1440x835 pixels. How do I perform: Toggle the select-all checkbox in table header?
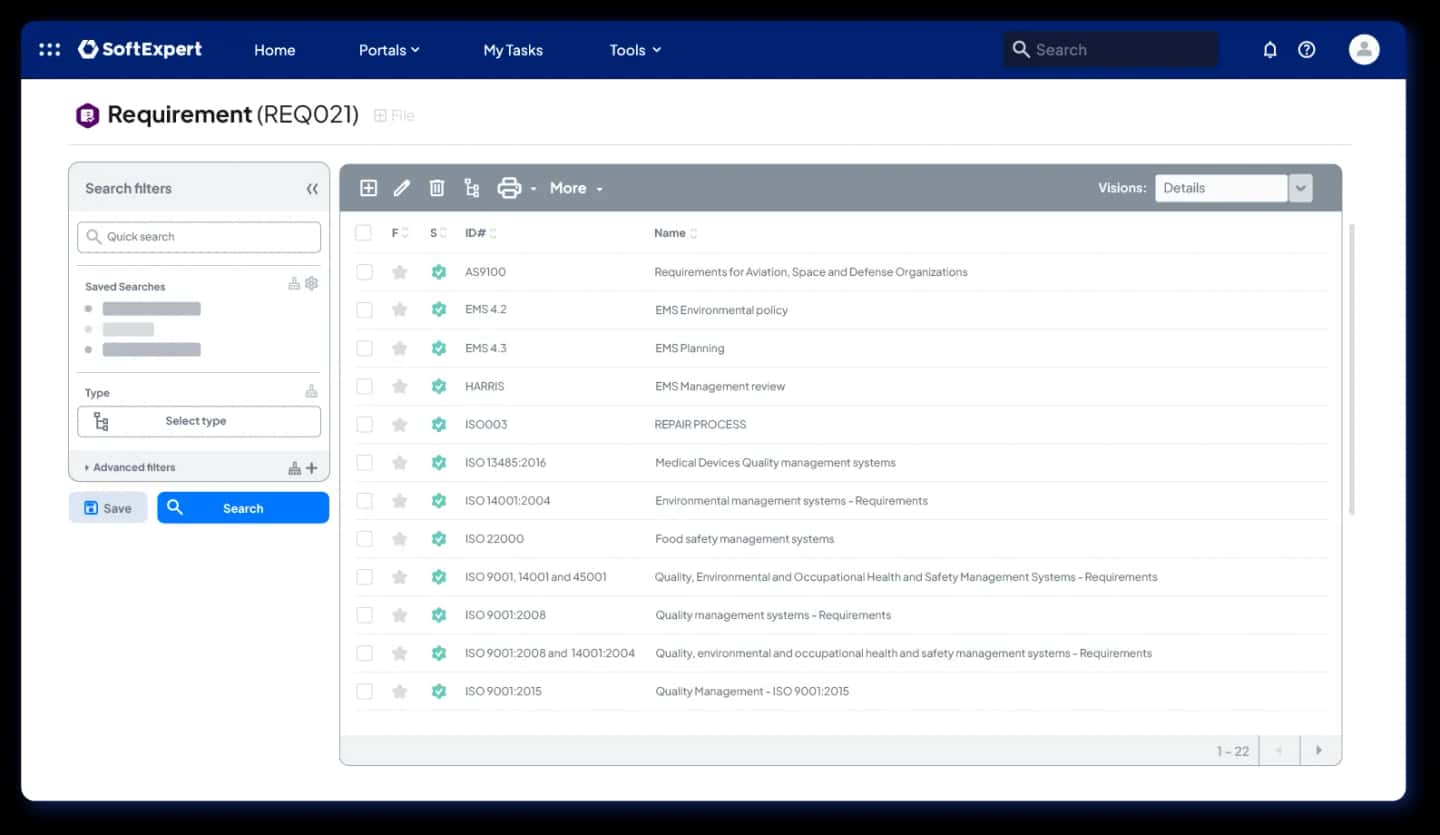364,233
